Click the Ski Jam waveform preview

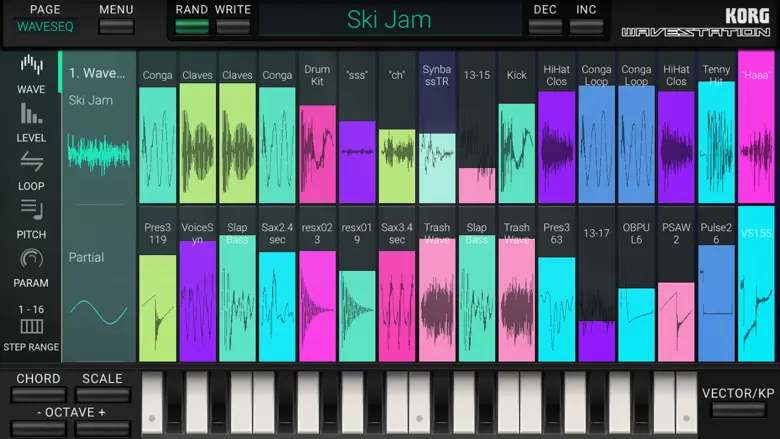pos(98,153)
